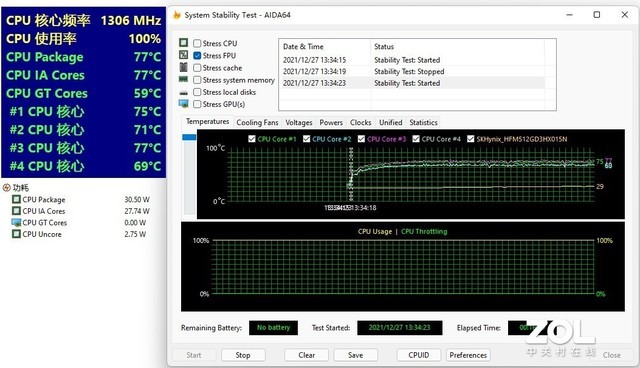The height and width of the screenshot is (368, 640).
Task: Minimize the System Stability Test window
Action: 570,15
